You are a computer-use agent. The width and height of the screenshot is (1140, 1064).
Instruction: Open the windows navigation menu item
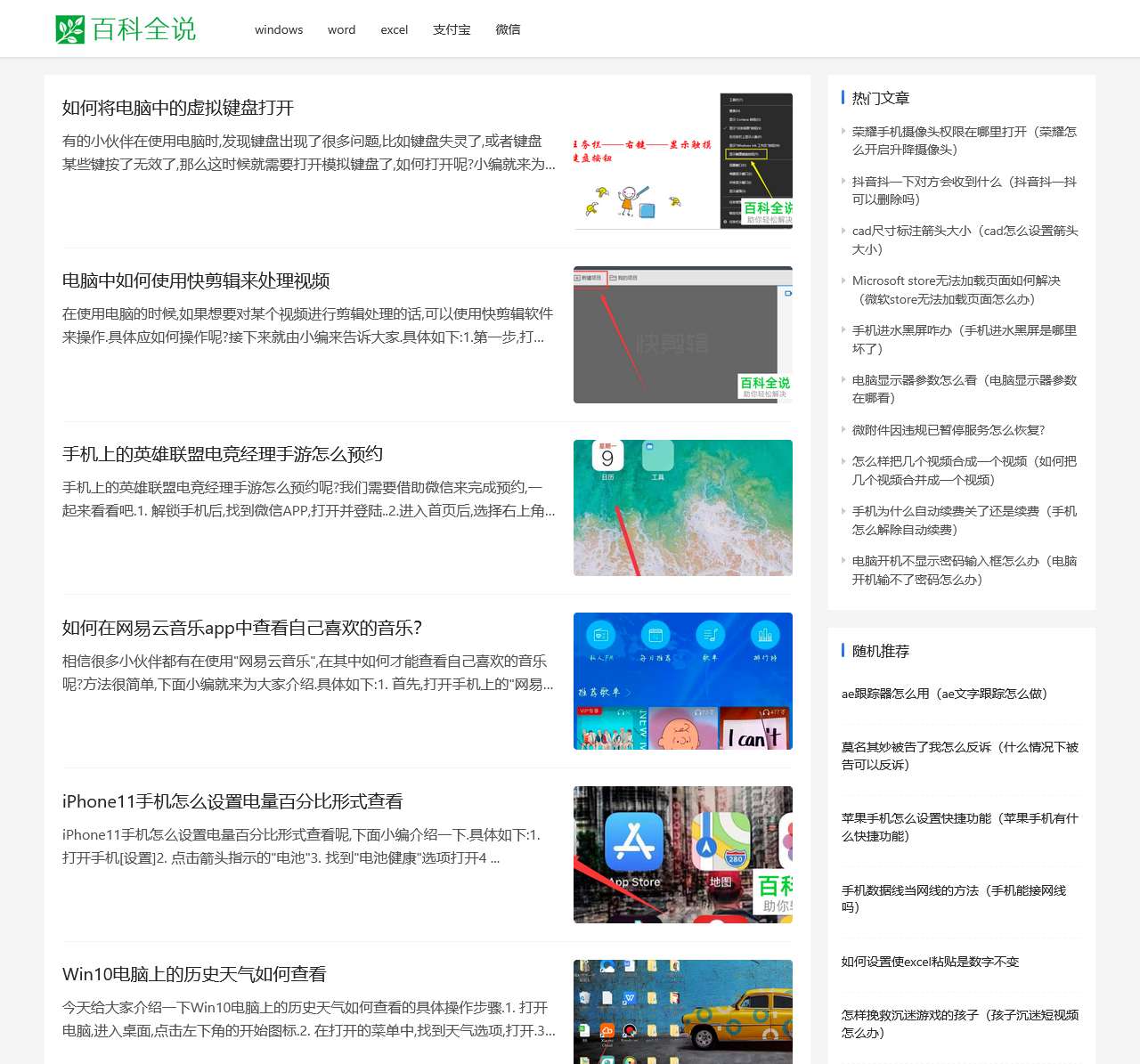coord(279,29)
